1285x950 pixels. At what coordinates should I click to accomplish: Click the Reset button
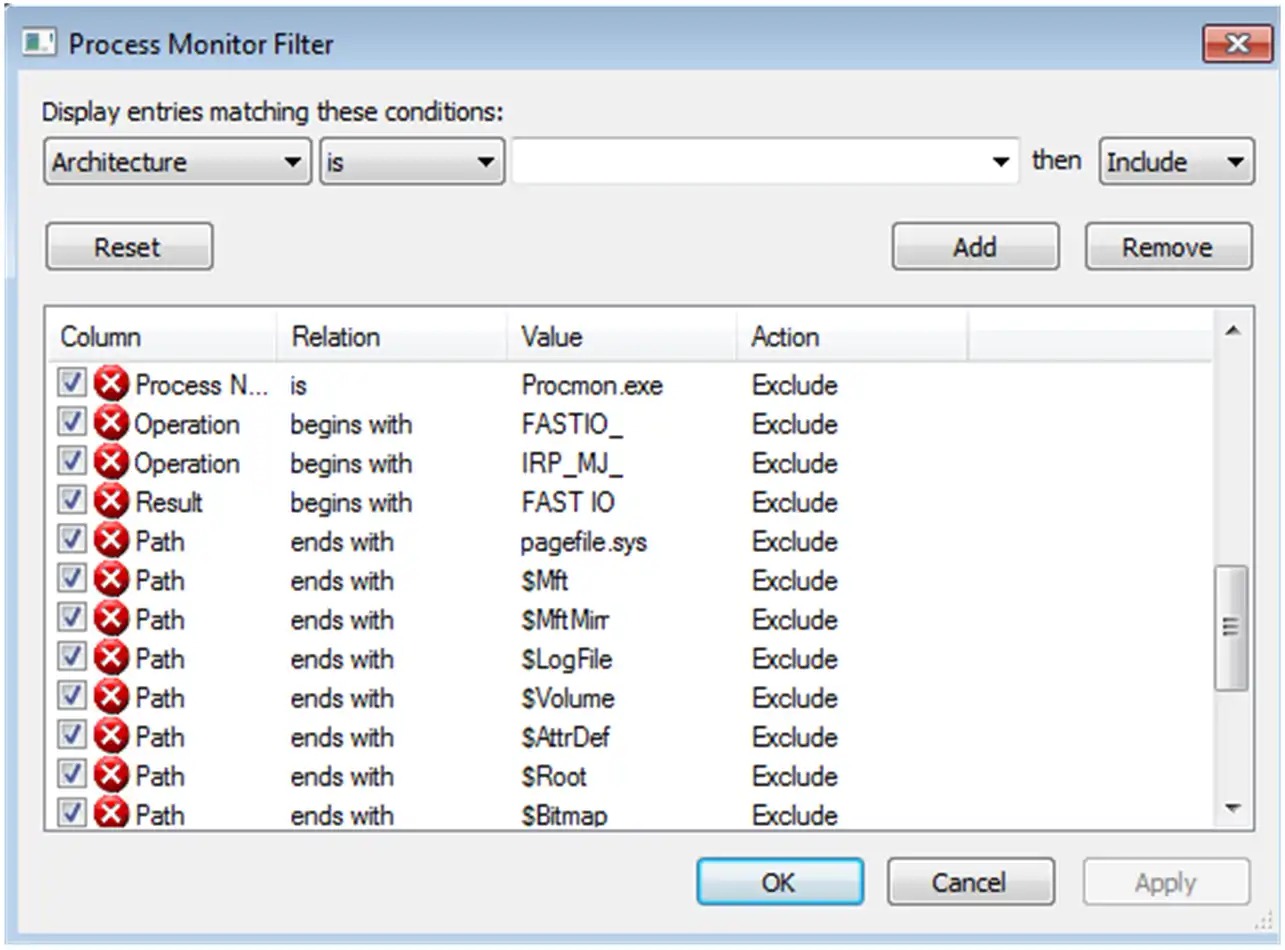129,247
